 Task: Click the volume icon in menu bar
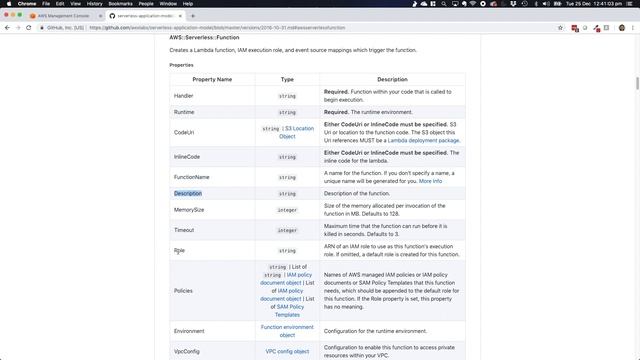point(546,4)
